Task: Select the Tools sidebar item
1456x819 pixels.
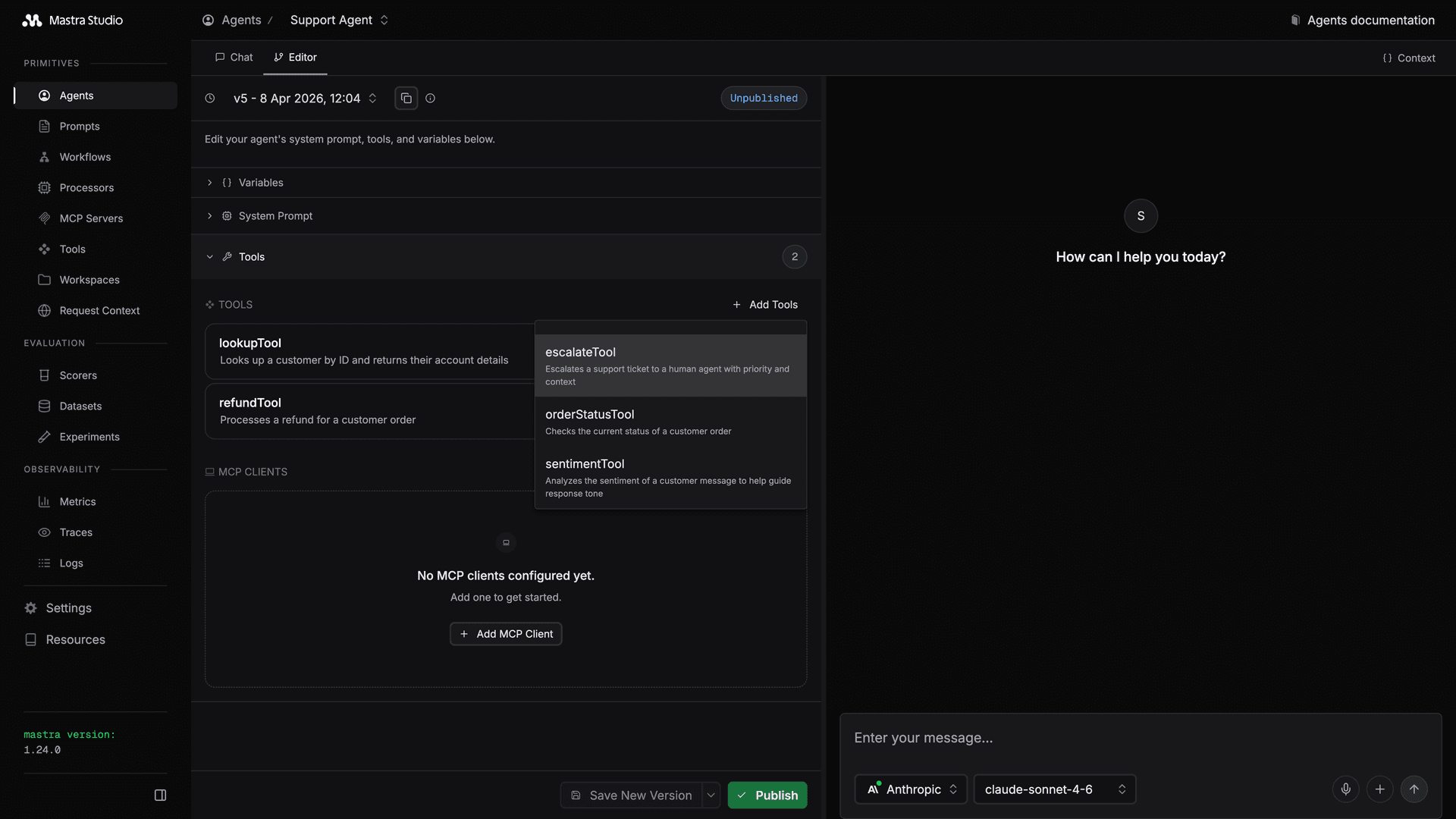Action: pyautogui.click(x=71, y=249)
